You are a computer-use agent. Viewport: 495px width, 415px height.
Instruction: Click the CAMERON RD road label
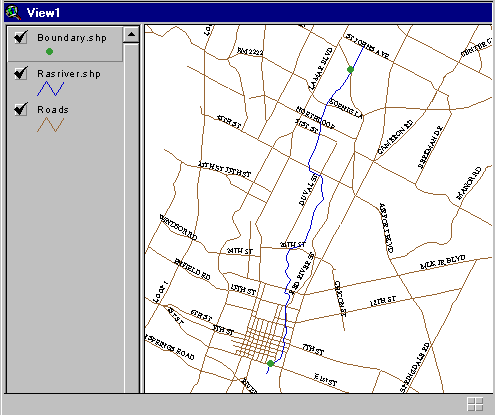(x=395, y=137)
